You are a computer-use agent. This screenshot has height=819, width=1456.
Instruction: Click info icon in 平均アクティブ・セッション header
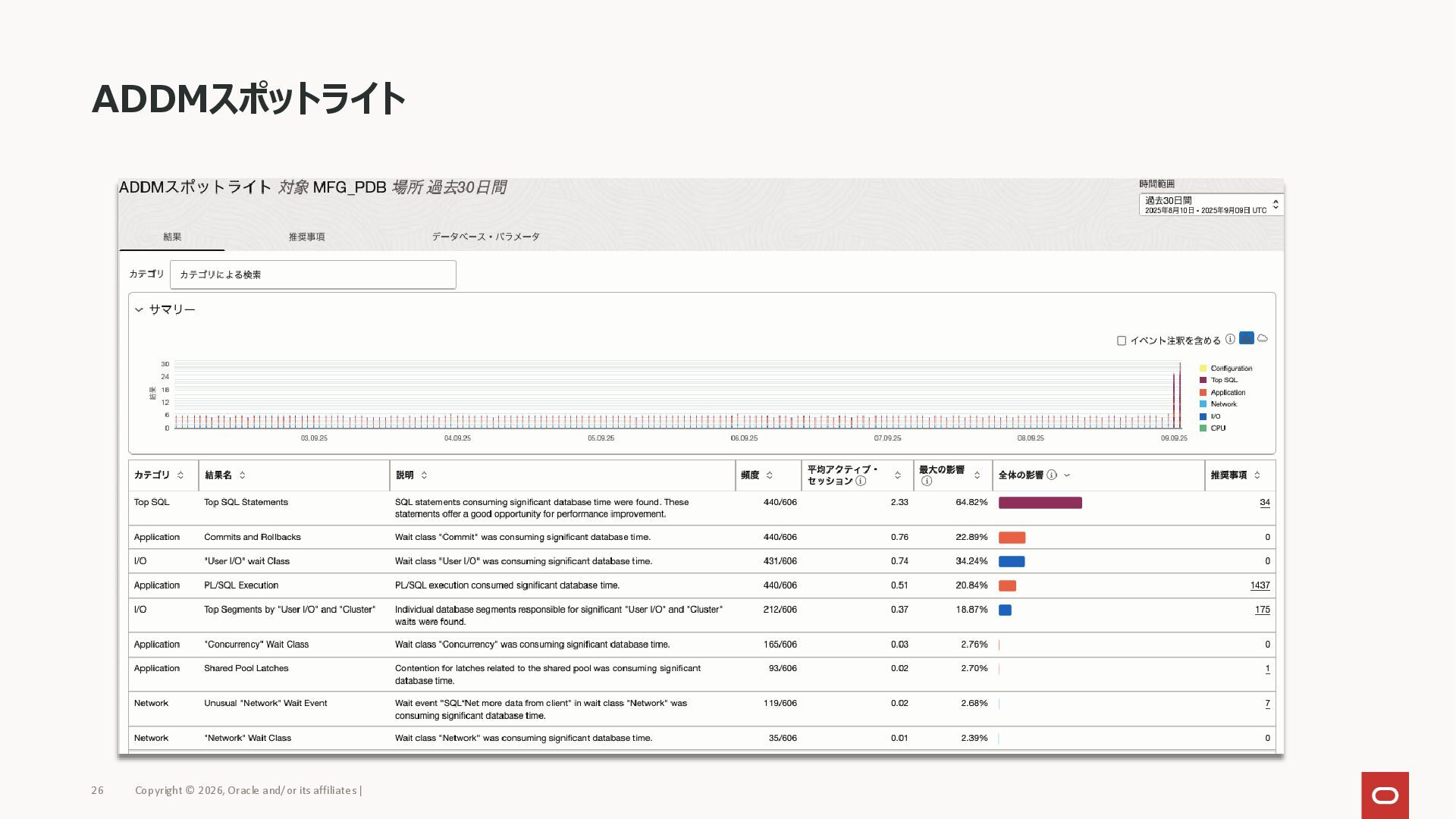click(861, 481)
